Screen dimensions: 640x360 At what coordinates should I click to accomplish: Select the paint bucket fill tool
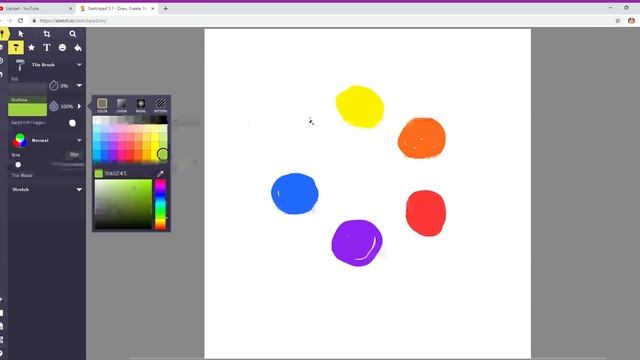click(78, 48)
